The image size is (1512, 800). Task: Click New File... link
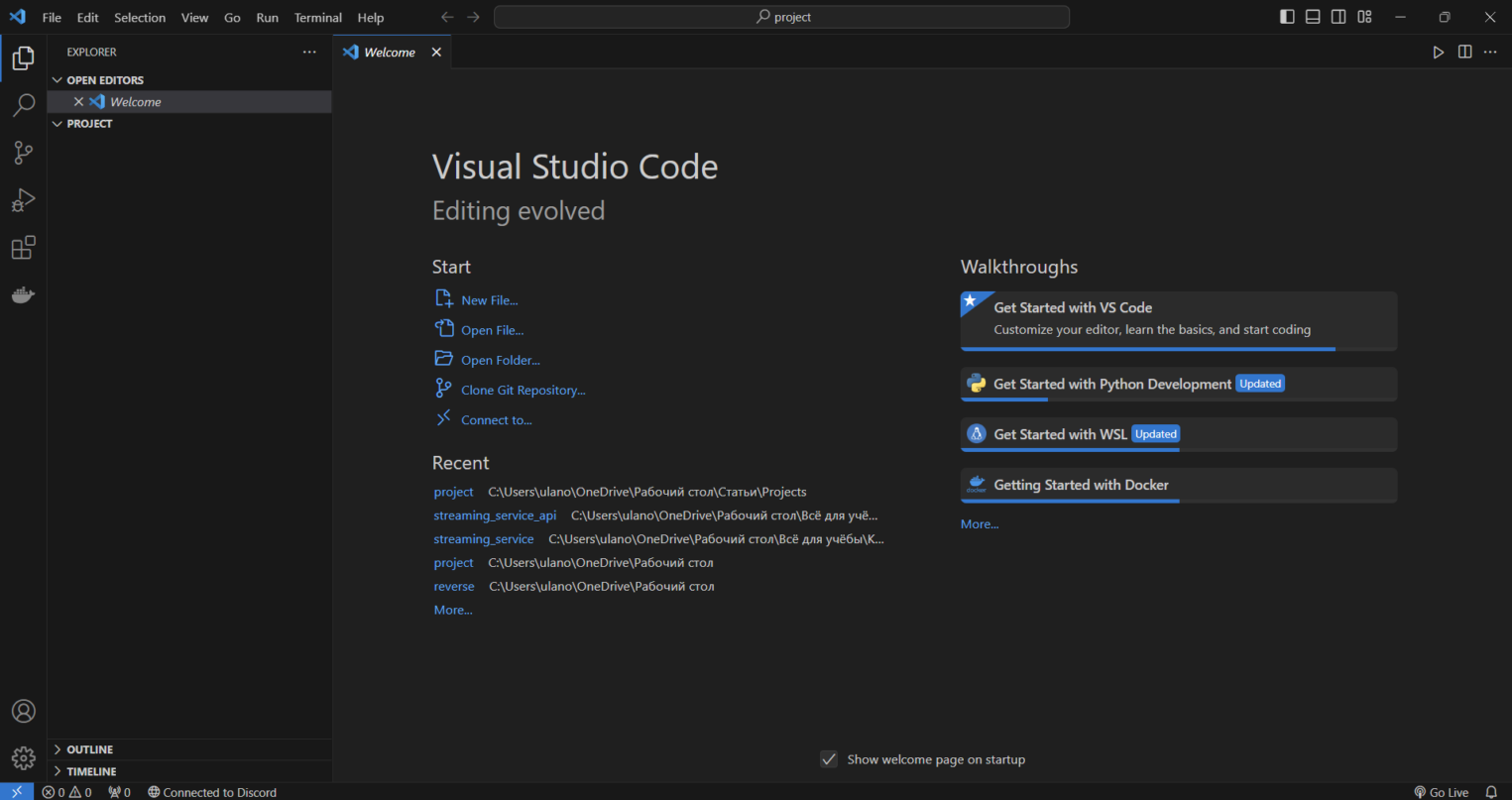pos(477,300)
